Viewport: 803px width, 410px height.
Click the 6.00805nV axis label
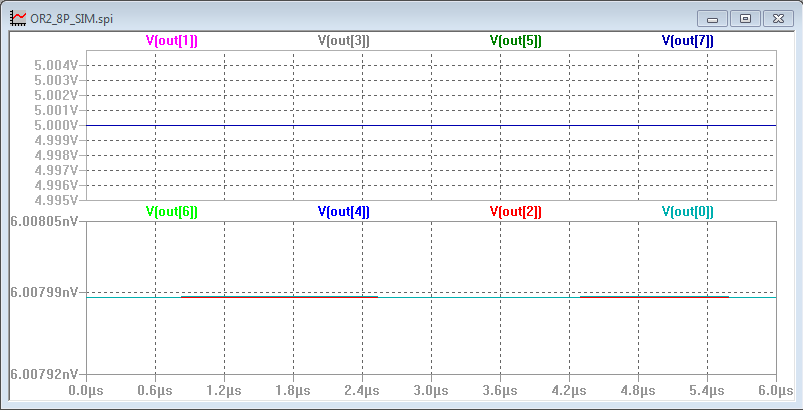click(x=45, y=222)
